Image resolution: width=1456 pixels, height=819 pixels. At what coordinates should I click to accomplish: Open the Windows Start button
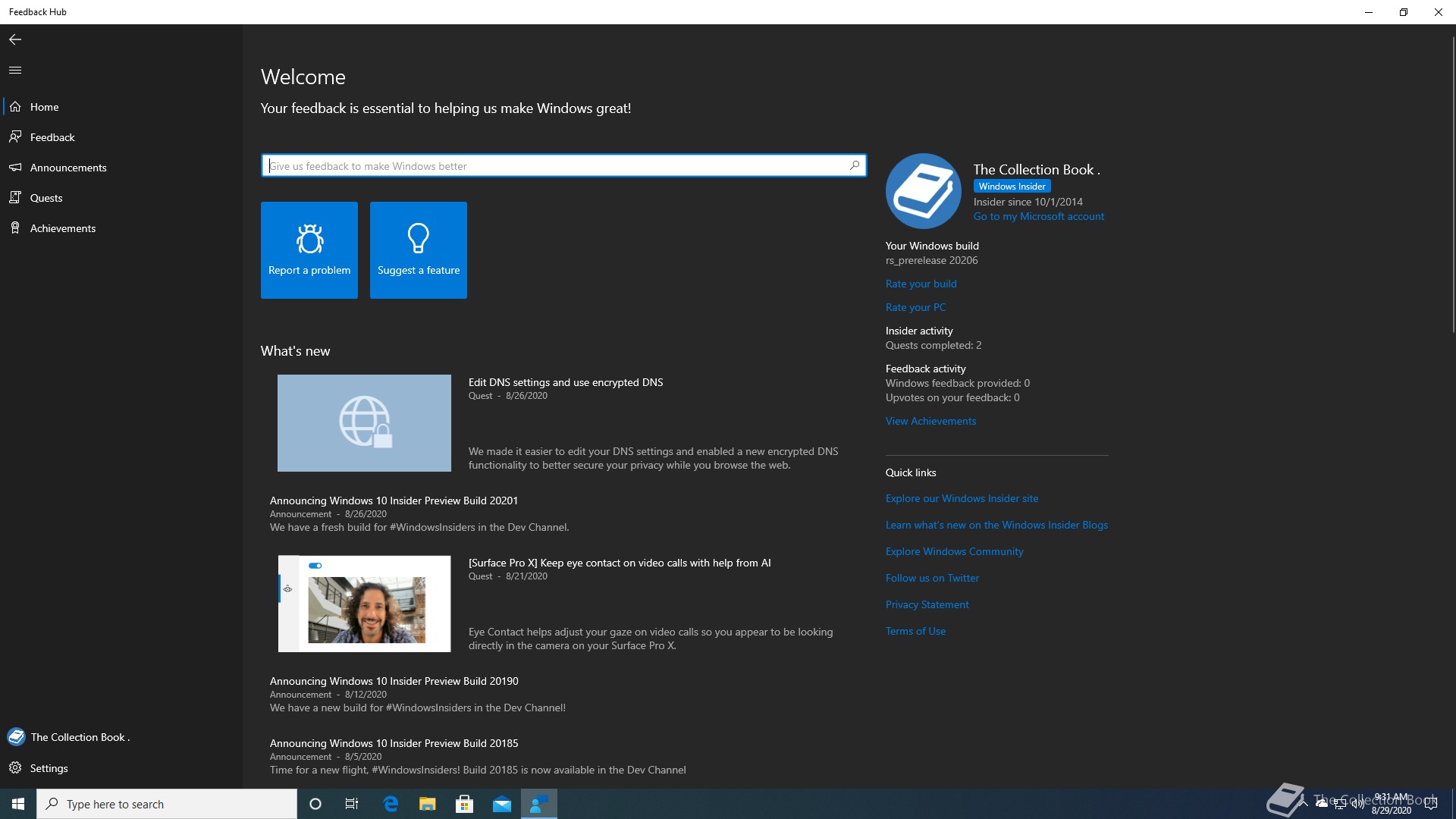18,804
